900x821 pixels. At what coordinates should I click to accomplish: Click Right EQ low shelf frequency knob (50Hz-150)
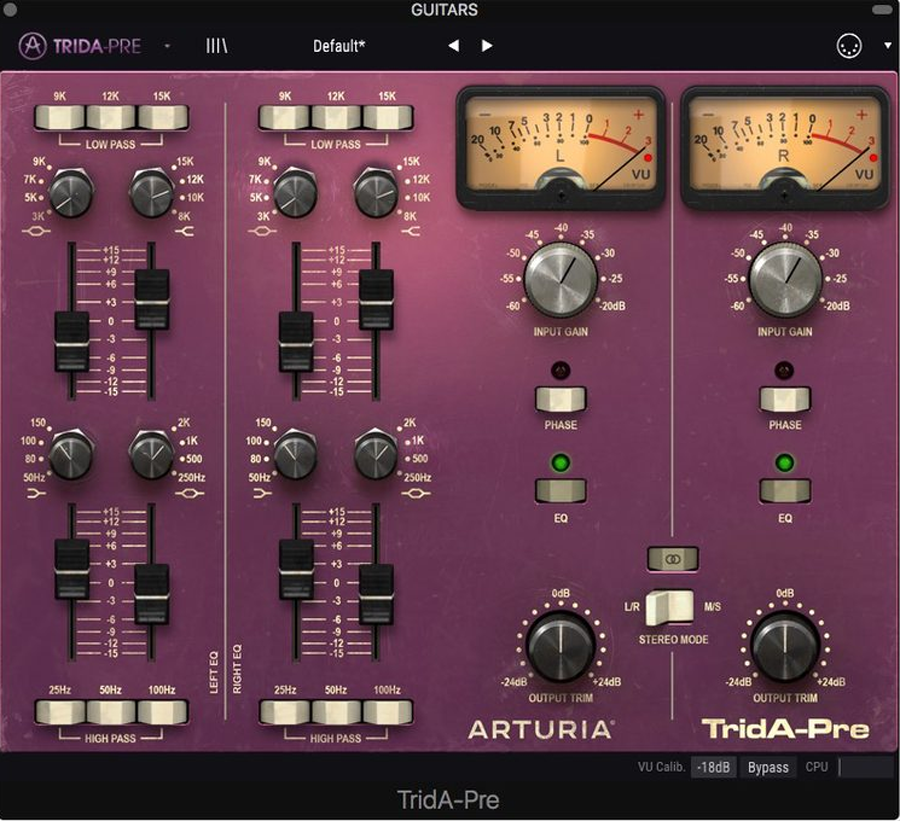point(295,454)
